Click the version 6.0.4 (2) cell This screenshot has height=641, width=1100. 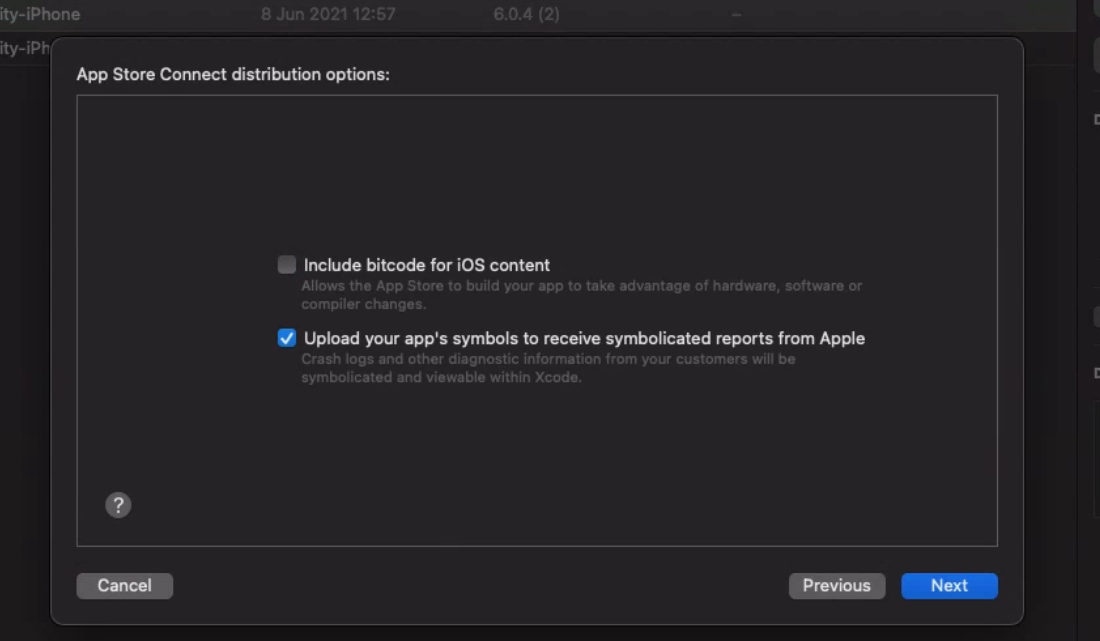tap(526, 15)
